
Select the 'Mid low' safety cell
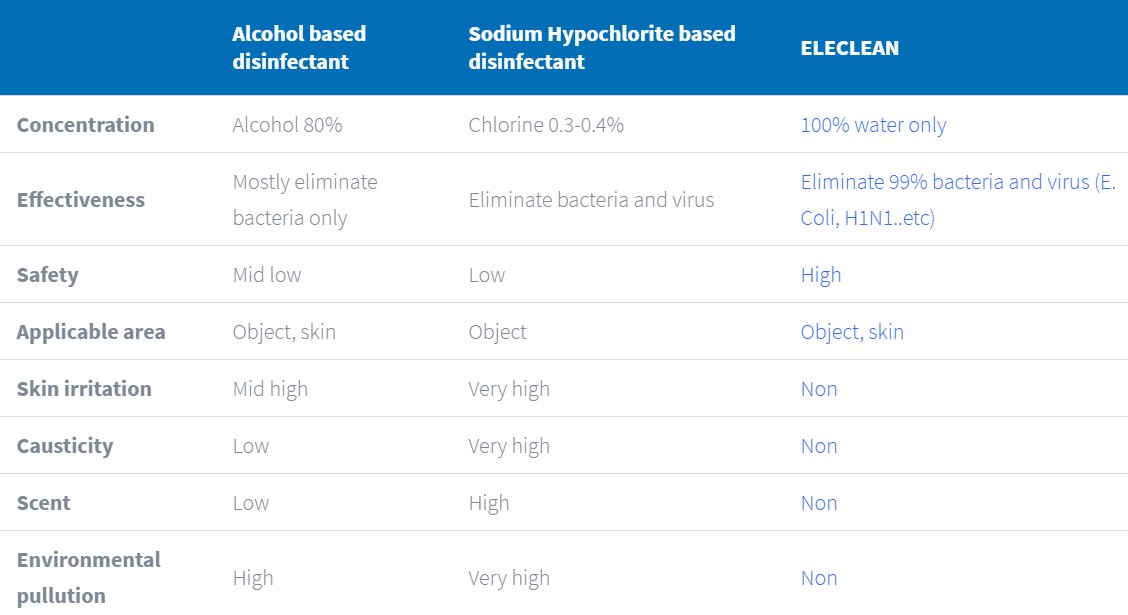click(267, 275)
